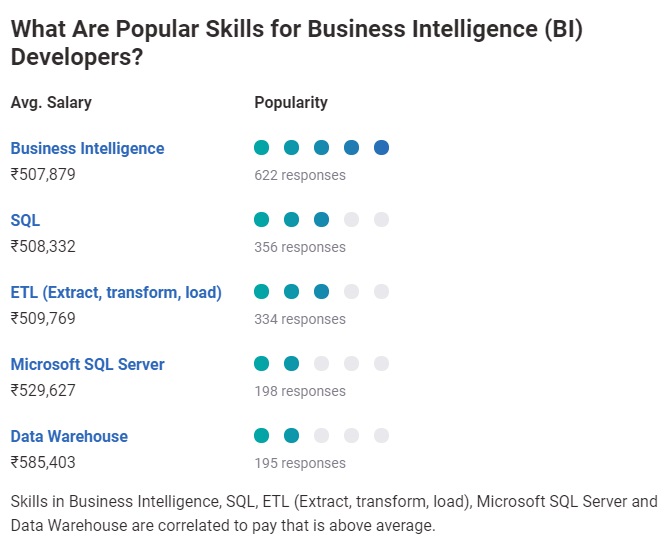Open the Microsoft SQL Server link

[87, 364]
